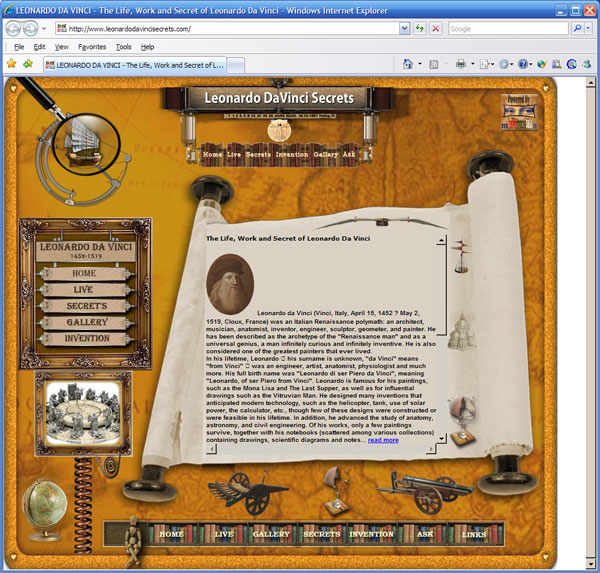Open the Favorites menu
This screenshot has height=573, width=600.
pyautogui.click(x=92, y=47)
